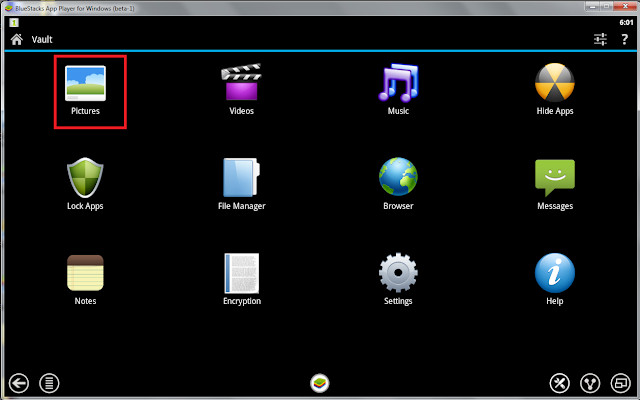Click the Hide Apps label
640x400 pixels.
(555, 111)
